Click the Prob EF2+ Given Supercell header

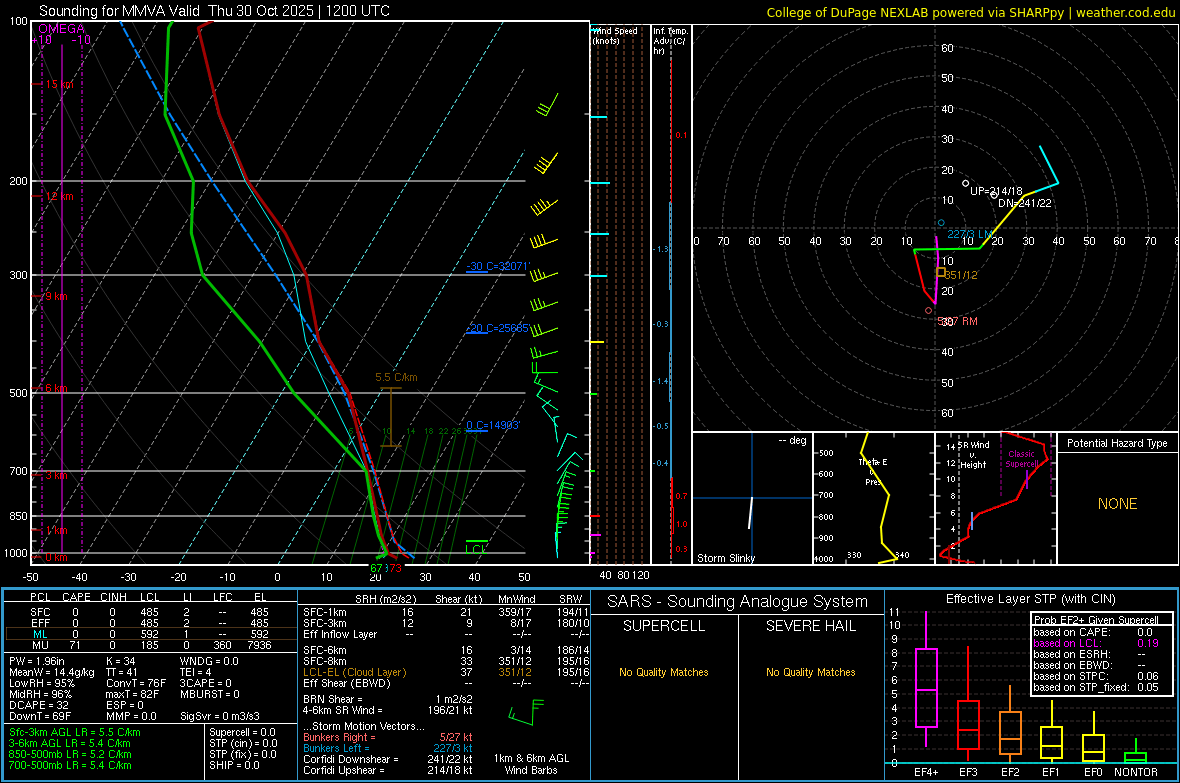[1096, 620]
